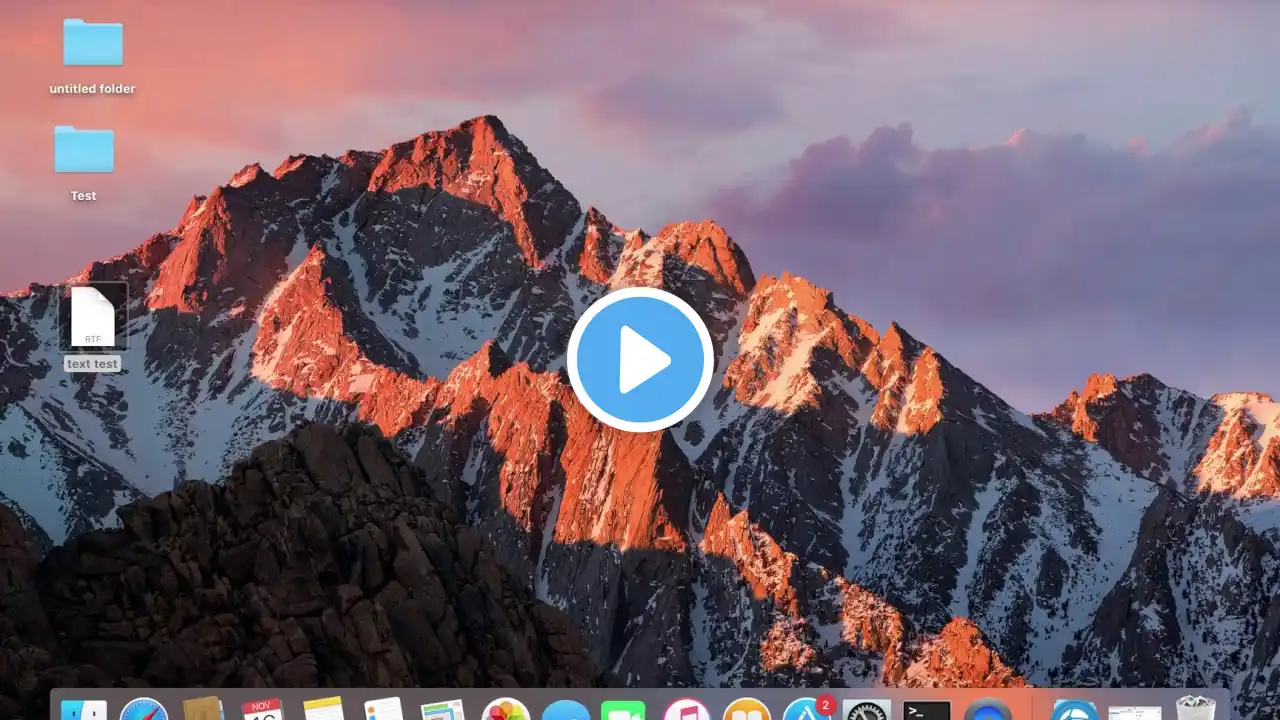The width and height of the screenshot is (1280, 720).
Task: Open iBooks from the Dock
Action: [747, 709]
